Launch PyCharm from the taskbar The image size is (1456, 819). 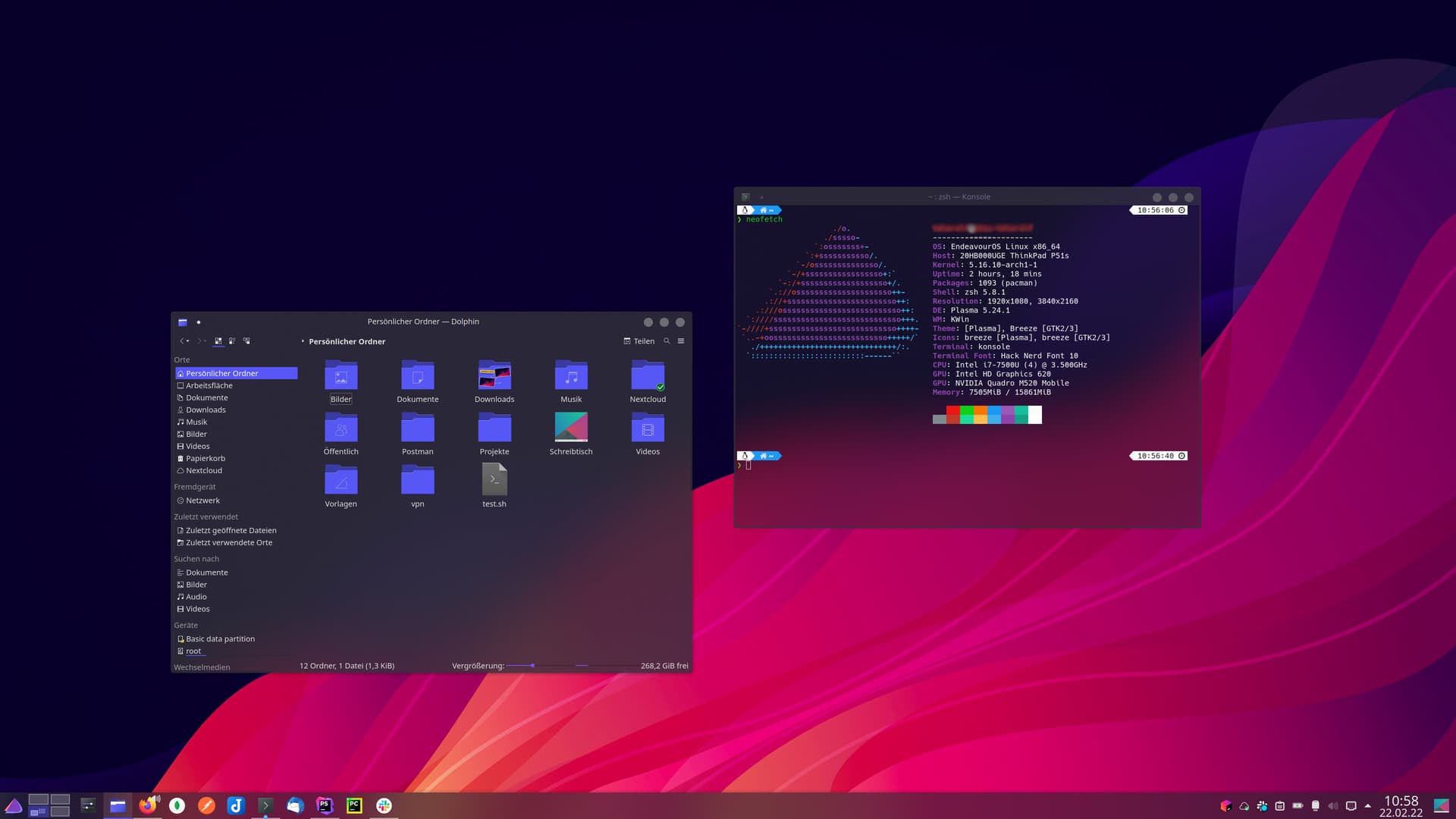coord(354,805)
